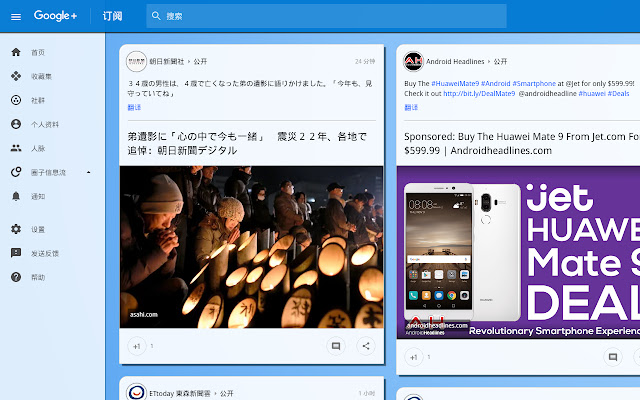Comment on the 朝日新聞社 post
This screenshot has height=400, width=640.
(336, 346)
